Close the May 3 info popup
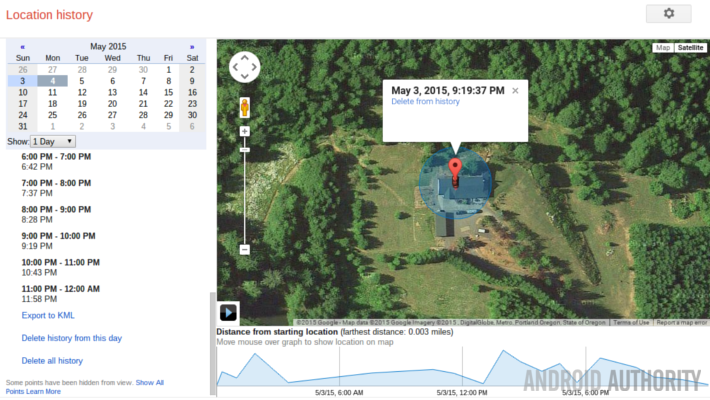The height and width of the screenshot is (400, 710). point(515,91)
